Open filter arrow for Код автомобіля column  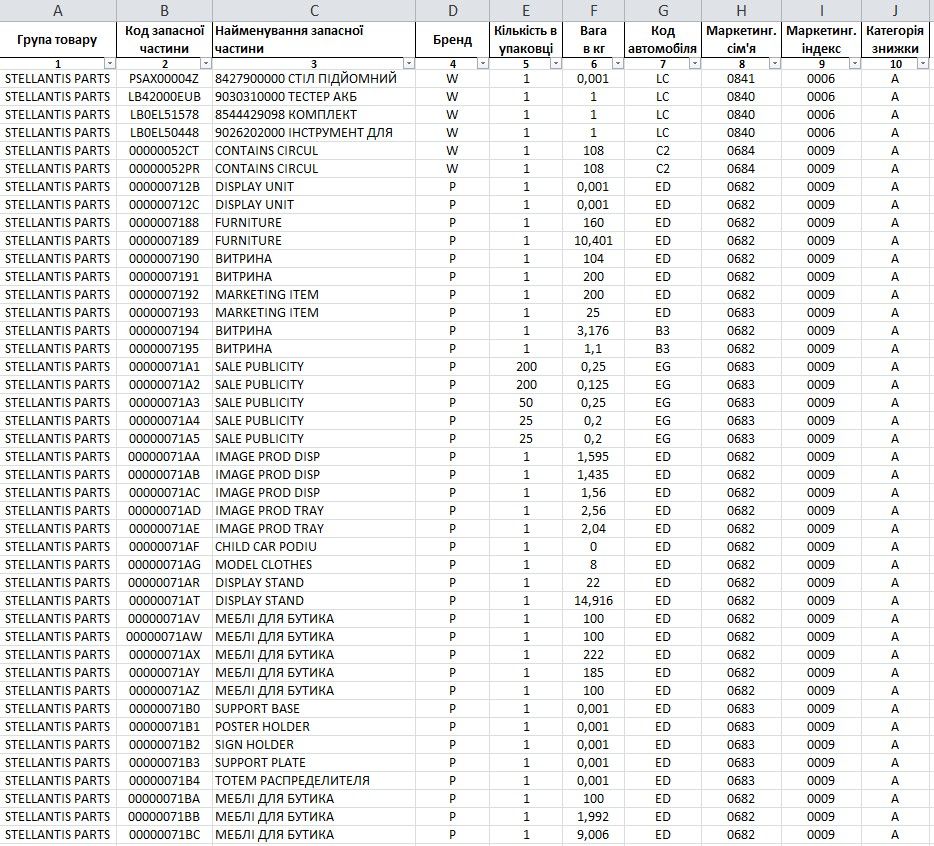click(x=693, y=64)
